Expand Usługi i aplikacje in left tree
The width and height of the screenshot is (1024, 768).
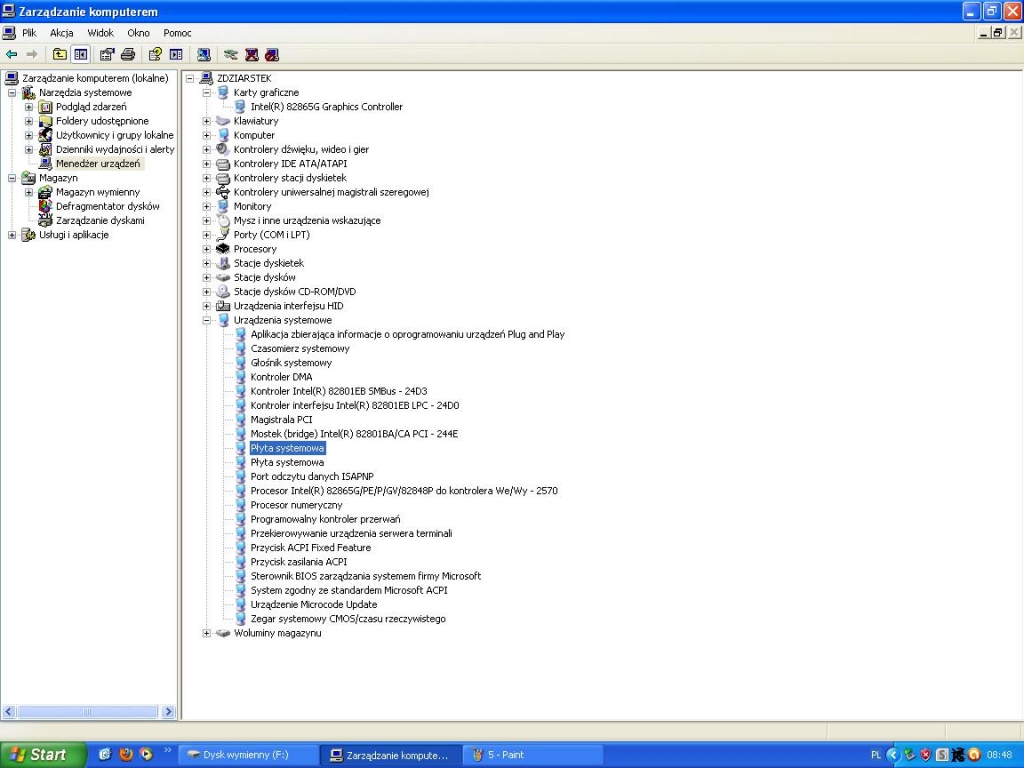[12, 235]
